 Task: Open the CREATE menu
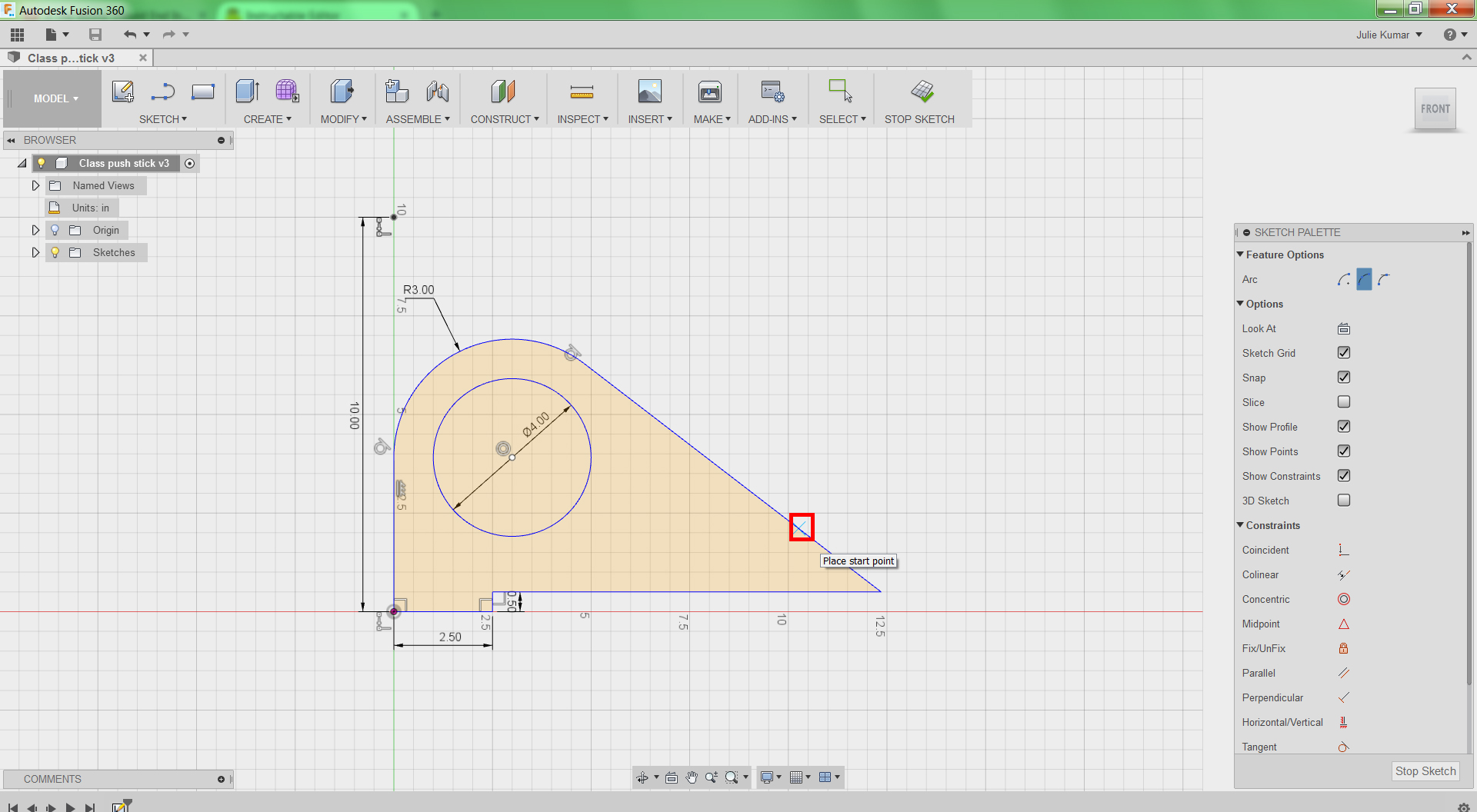[268, 119]
